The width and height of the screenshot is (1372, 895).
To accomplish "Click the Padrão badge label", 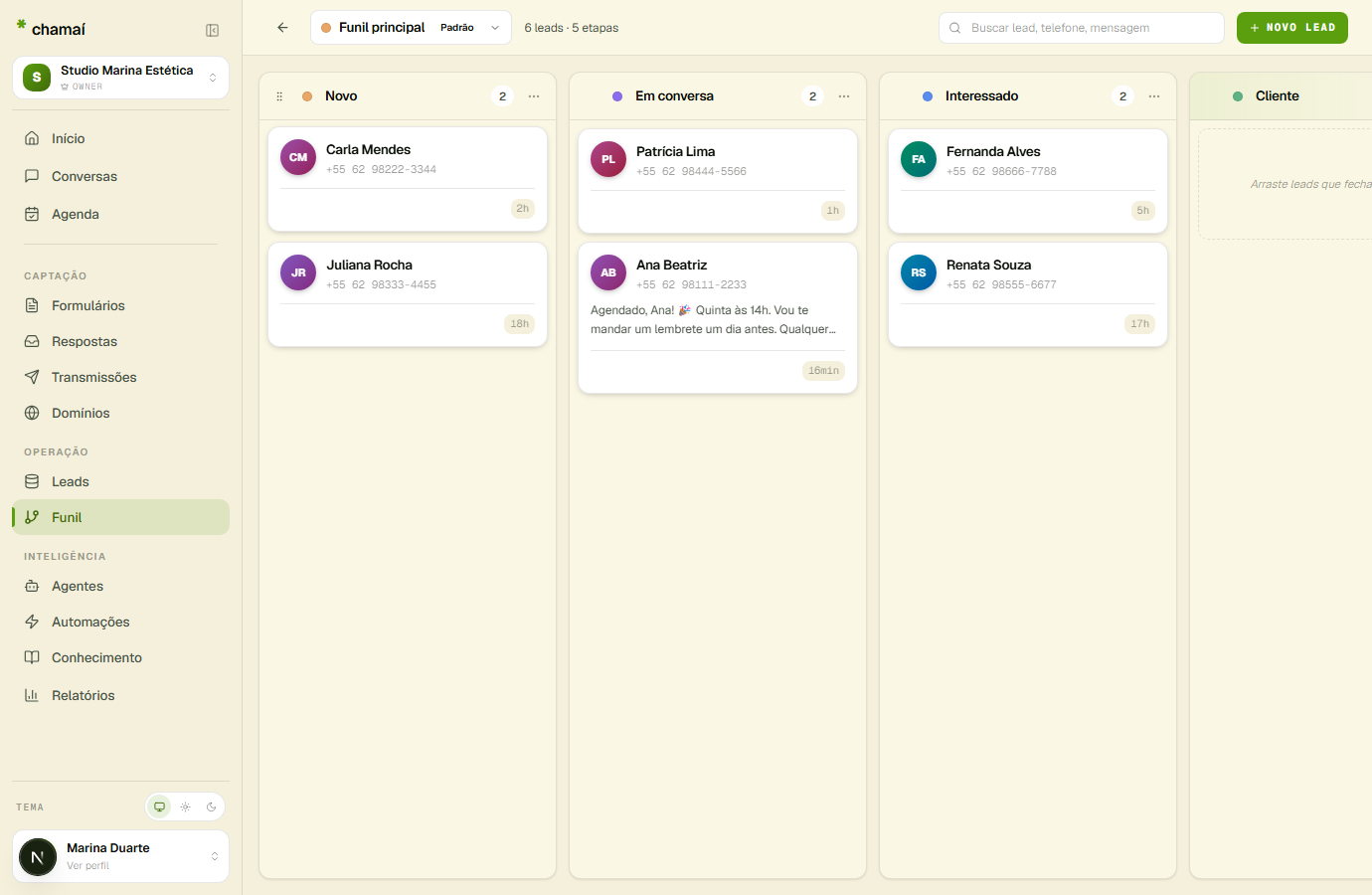I will coord(457,28).
